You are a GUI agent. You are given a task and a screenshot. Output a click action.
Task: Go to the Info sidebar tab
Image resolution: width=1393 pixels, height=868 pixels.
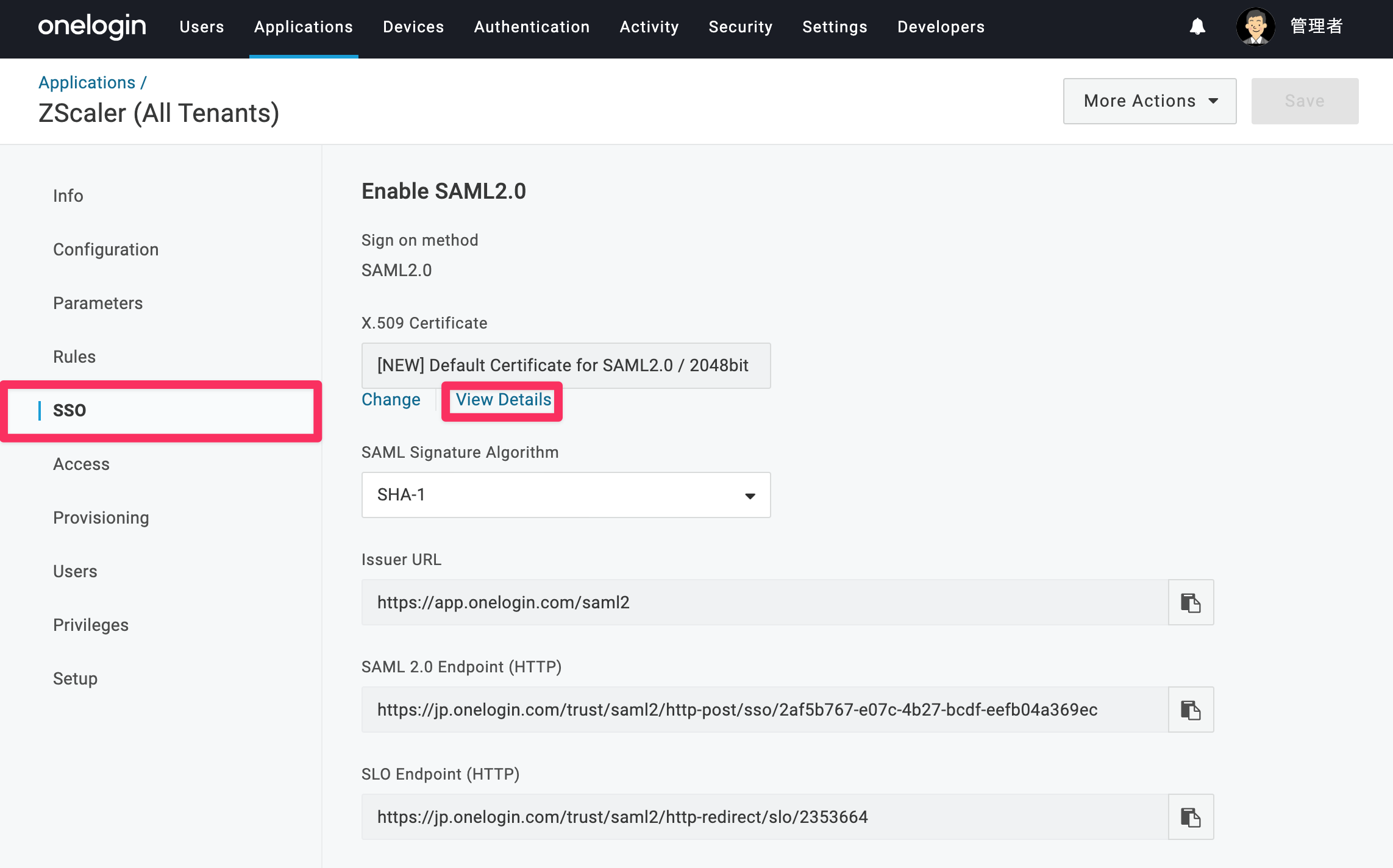click(x=68, y=196)
